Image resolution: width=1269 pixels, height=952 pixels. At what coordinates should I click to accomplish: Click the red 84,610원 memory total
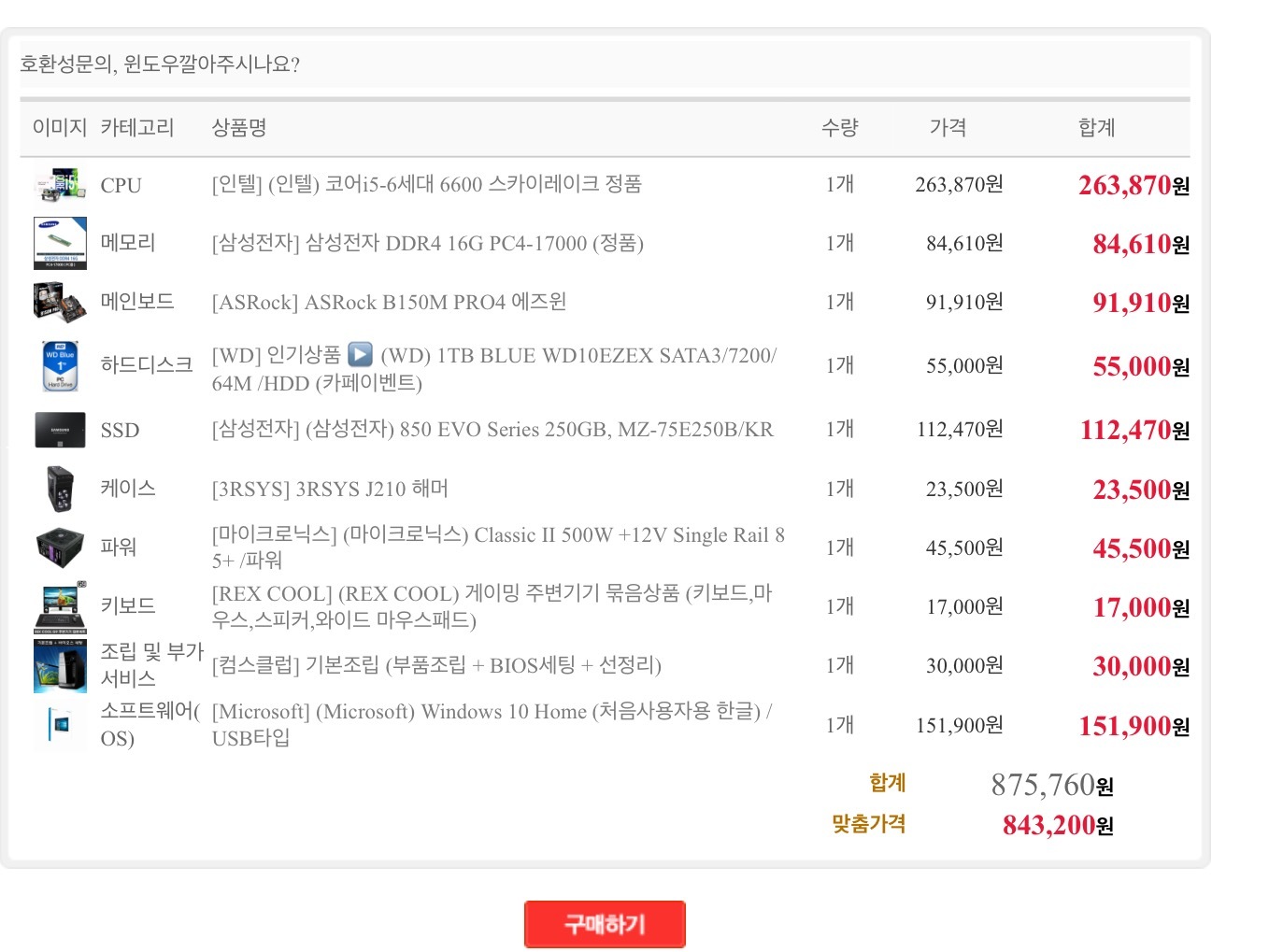(x=1141, y=244)
